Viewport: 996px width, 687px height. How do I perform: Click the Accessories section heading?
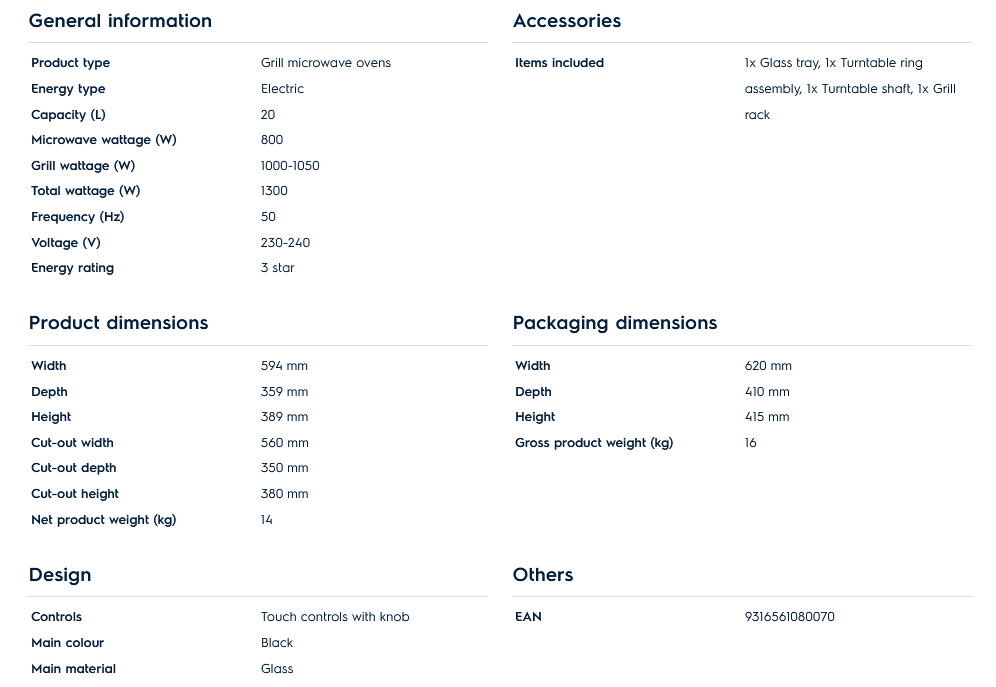pyautogui.click(x=566, y=21)
